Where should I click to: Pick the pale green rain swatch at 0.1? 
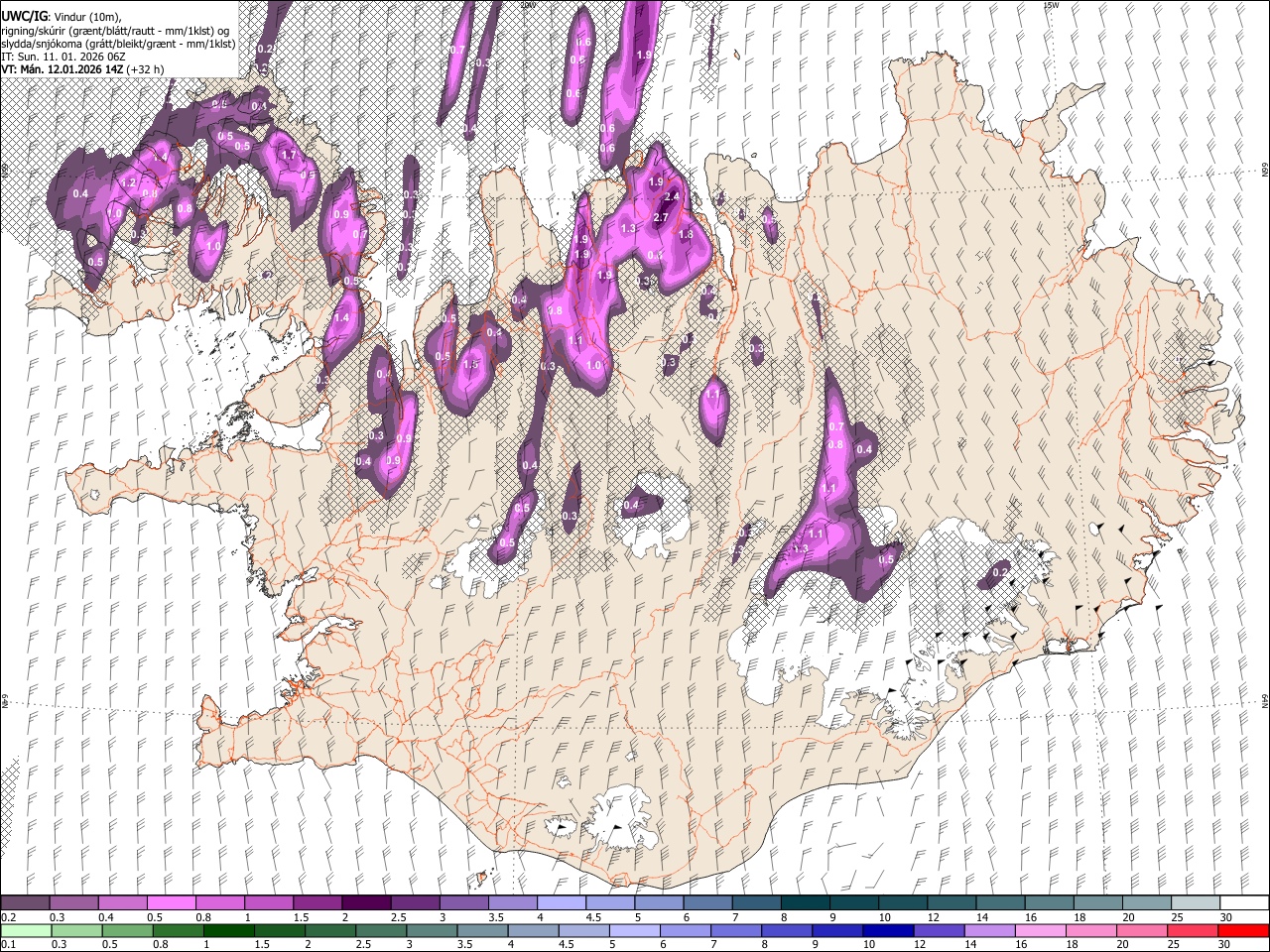pyautogui.click(x=25, y=930)
